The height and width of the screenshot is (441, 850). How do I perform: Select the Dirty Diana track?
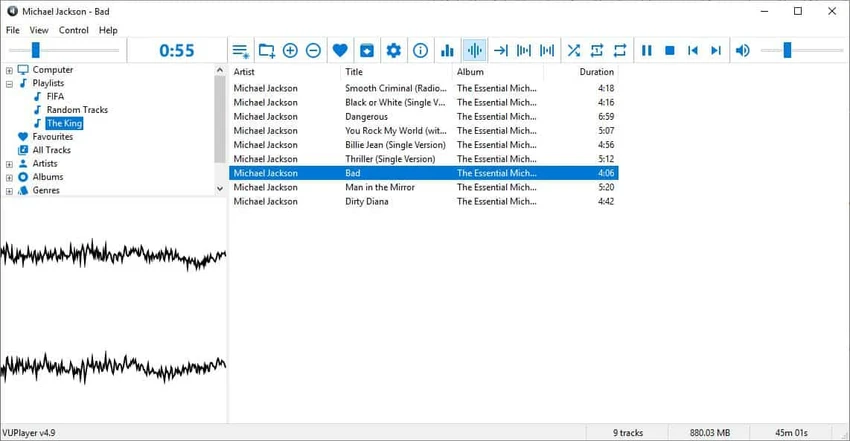tap(424, 201)
